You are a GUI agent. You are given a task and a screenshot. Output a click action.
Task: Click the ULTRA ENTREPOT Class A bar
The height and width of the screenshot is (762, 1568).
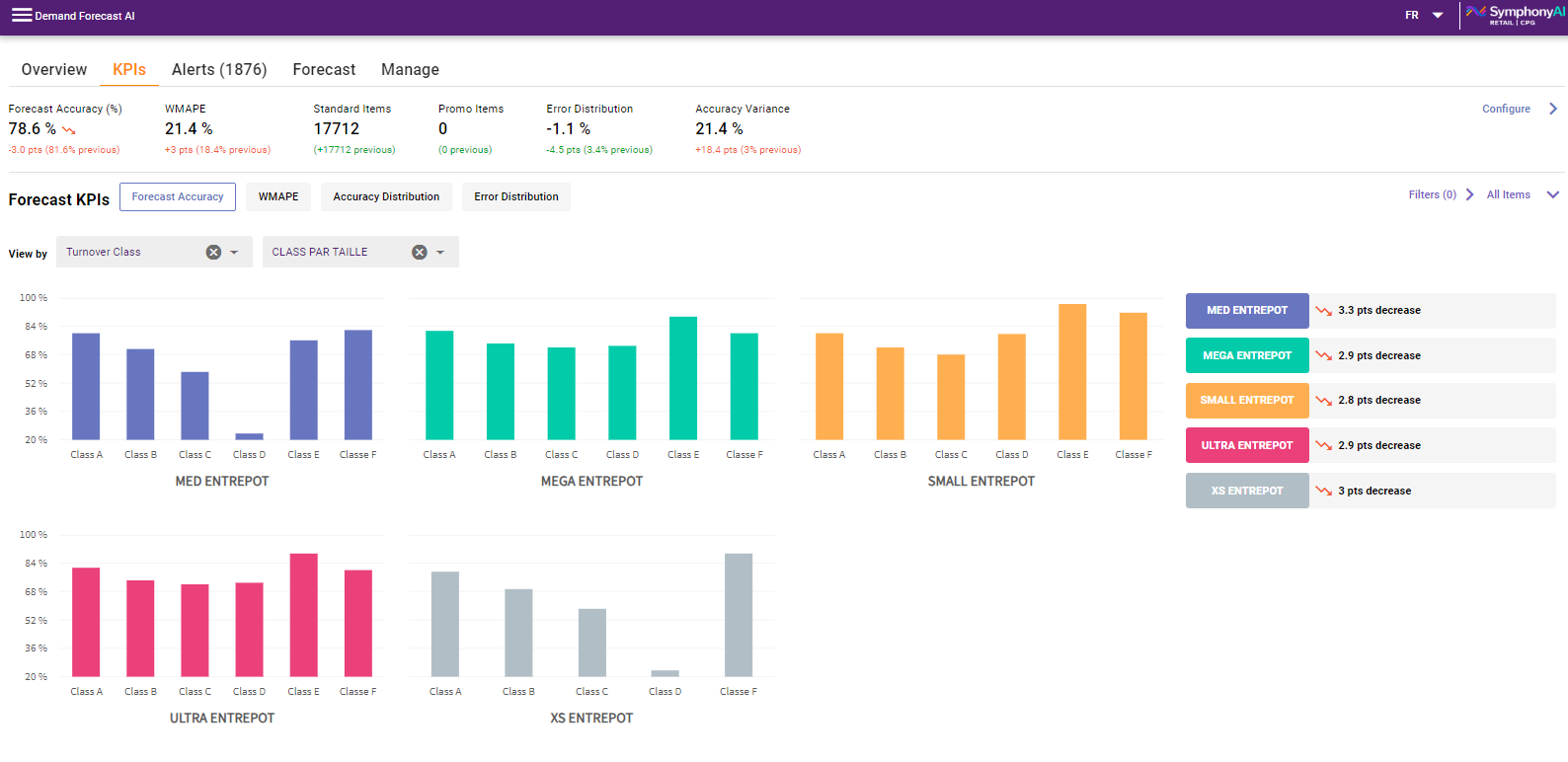(86, 622)
